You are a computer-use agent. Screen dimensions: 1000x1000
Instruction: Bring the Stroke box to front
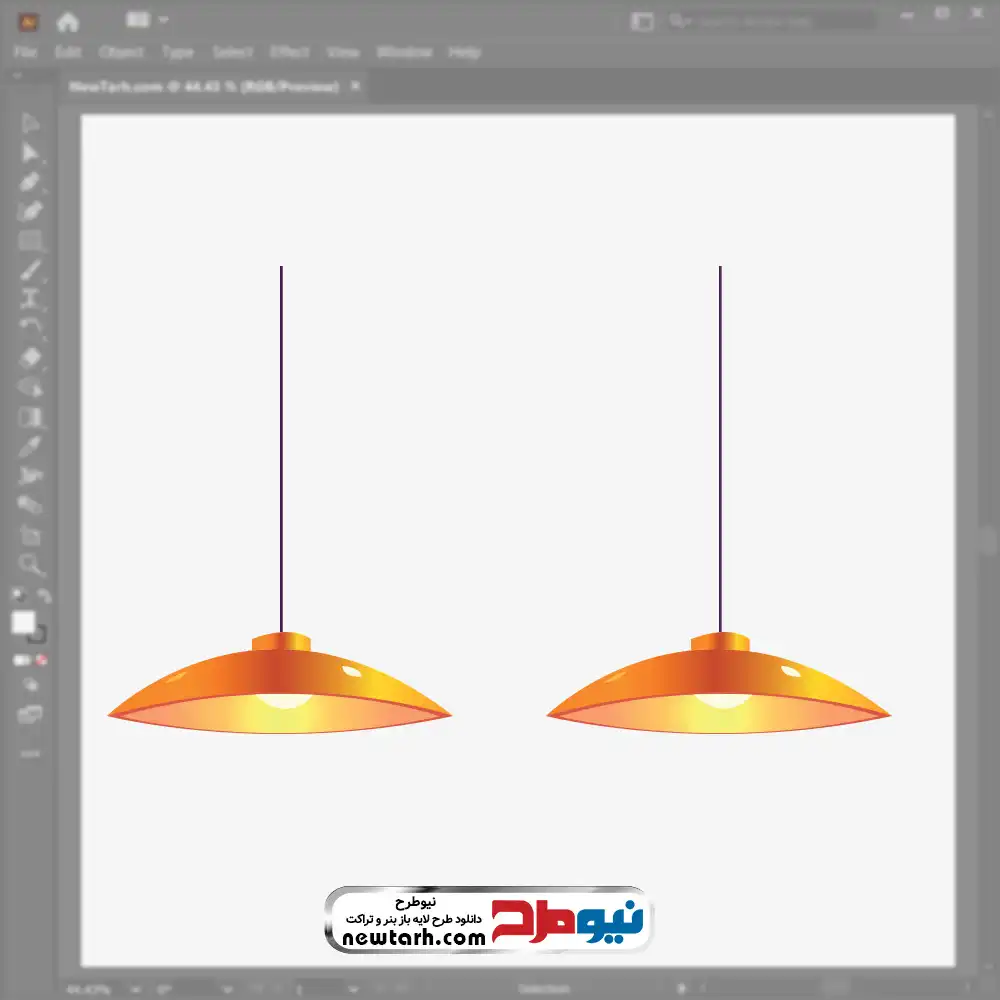39,635
